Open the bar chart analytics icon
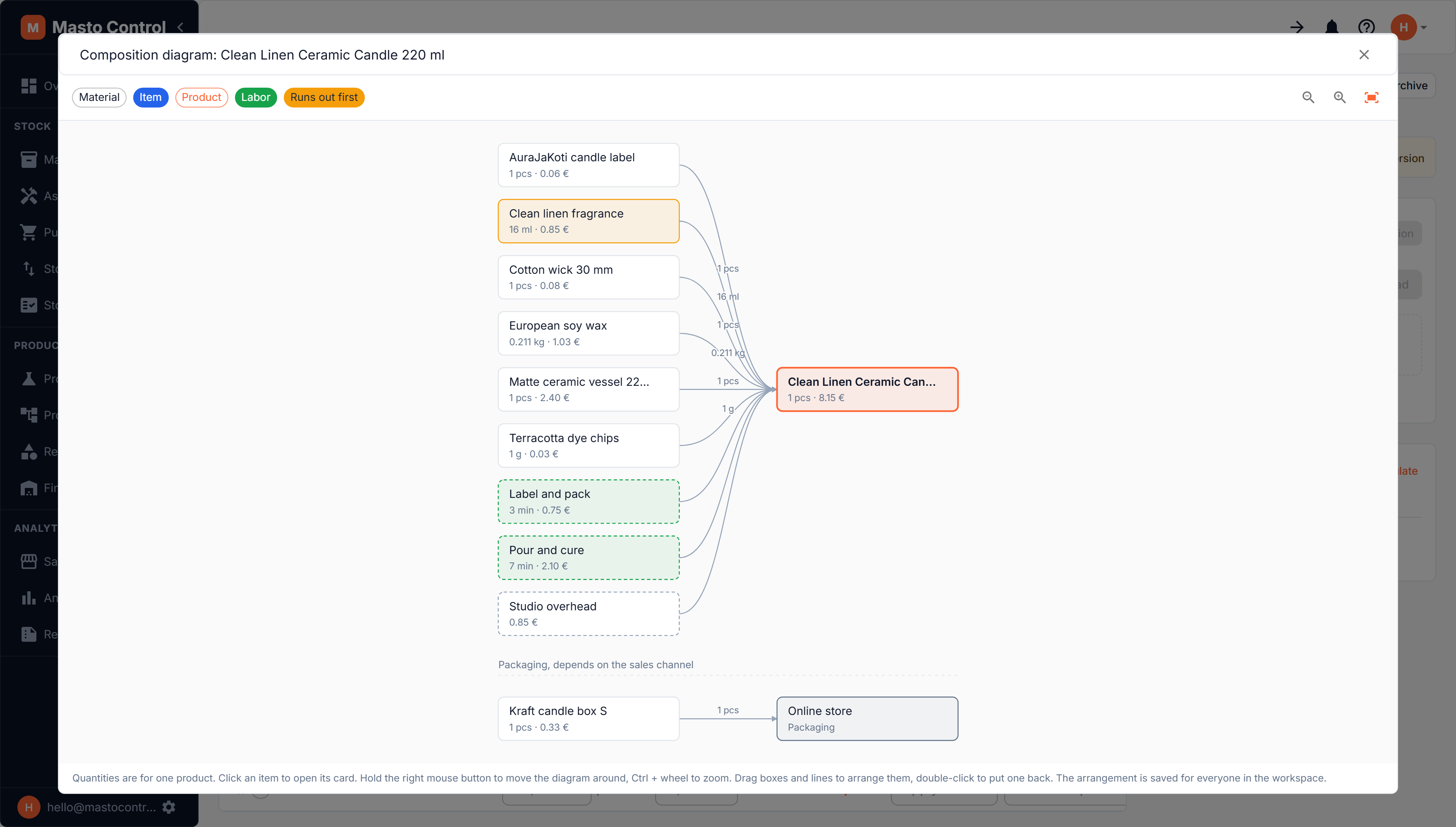Screen dimensions: 1456x827 (29, 598)
